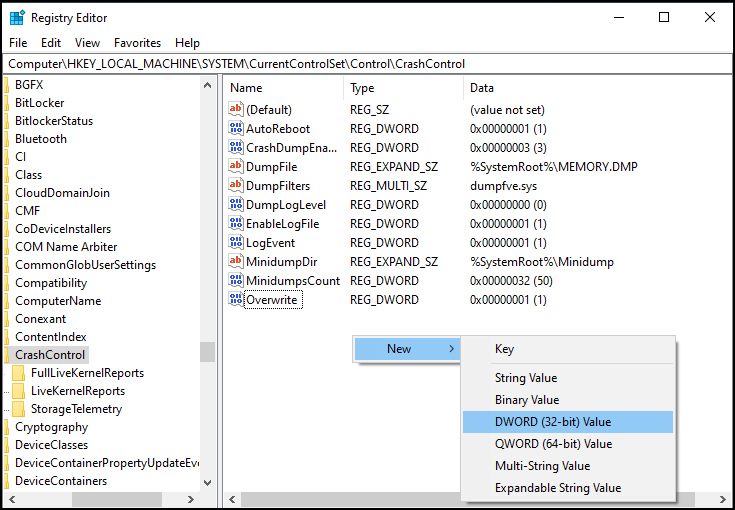Click the %SystemRoot%\Minidump data cell
The height and width of the screenshot is (510, 735).
coord(541,262)
